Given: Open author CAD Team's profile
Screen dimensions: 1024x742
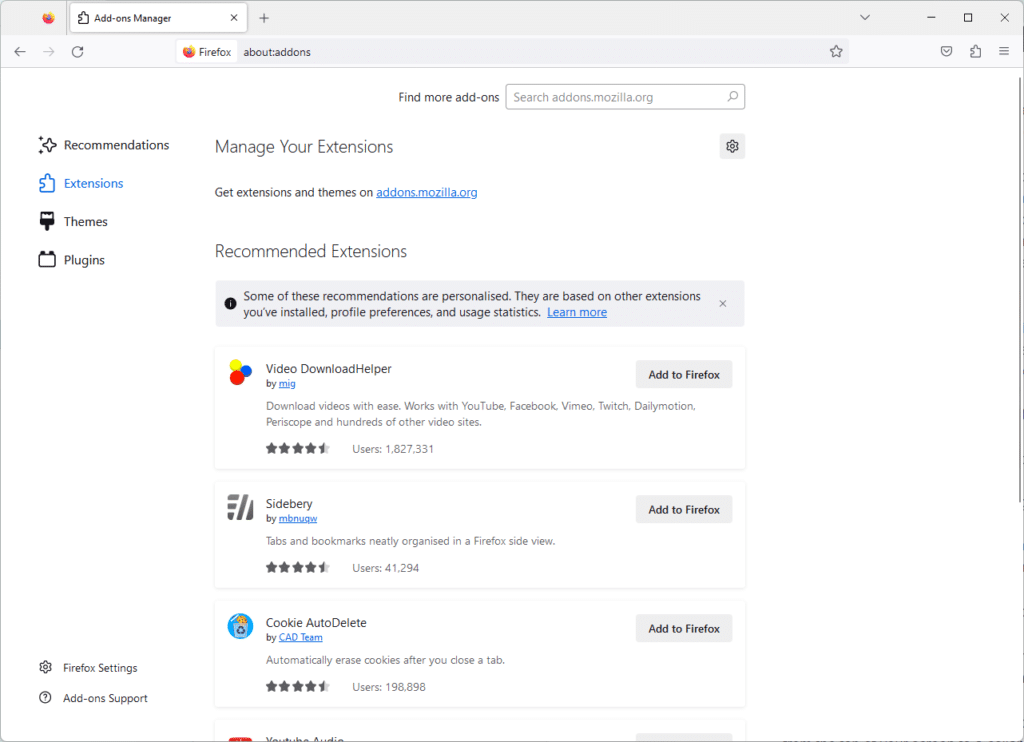Looking at the screenshot, I should coord(300,637).
